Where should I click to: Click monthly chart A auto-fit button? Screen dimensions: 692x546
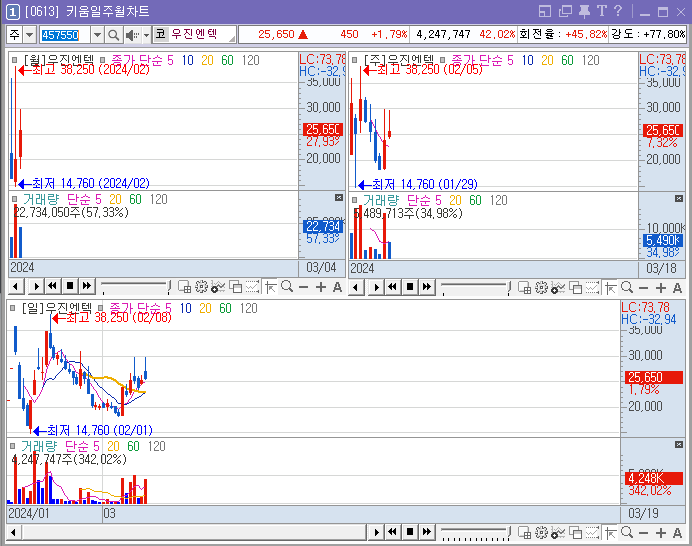(x=337, y=288)
